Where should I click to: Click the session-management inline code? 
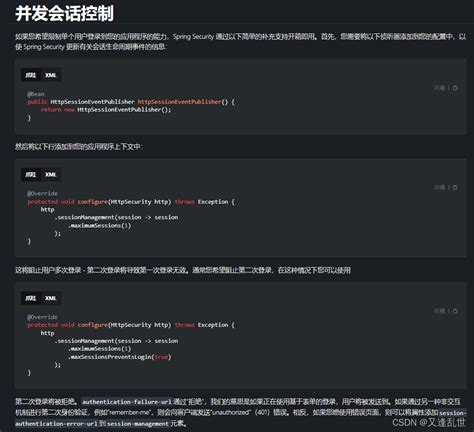138,424
